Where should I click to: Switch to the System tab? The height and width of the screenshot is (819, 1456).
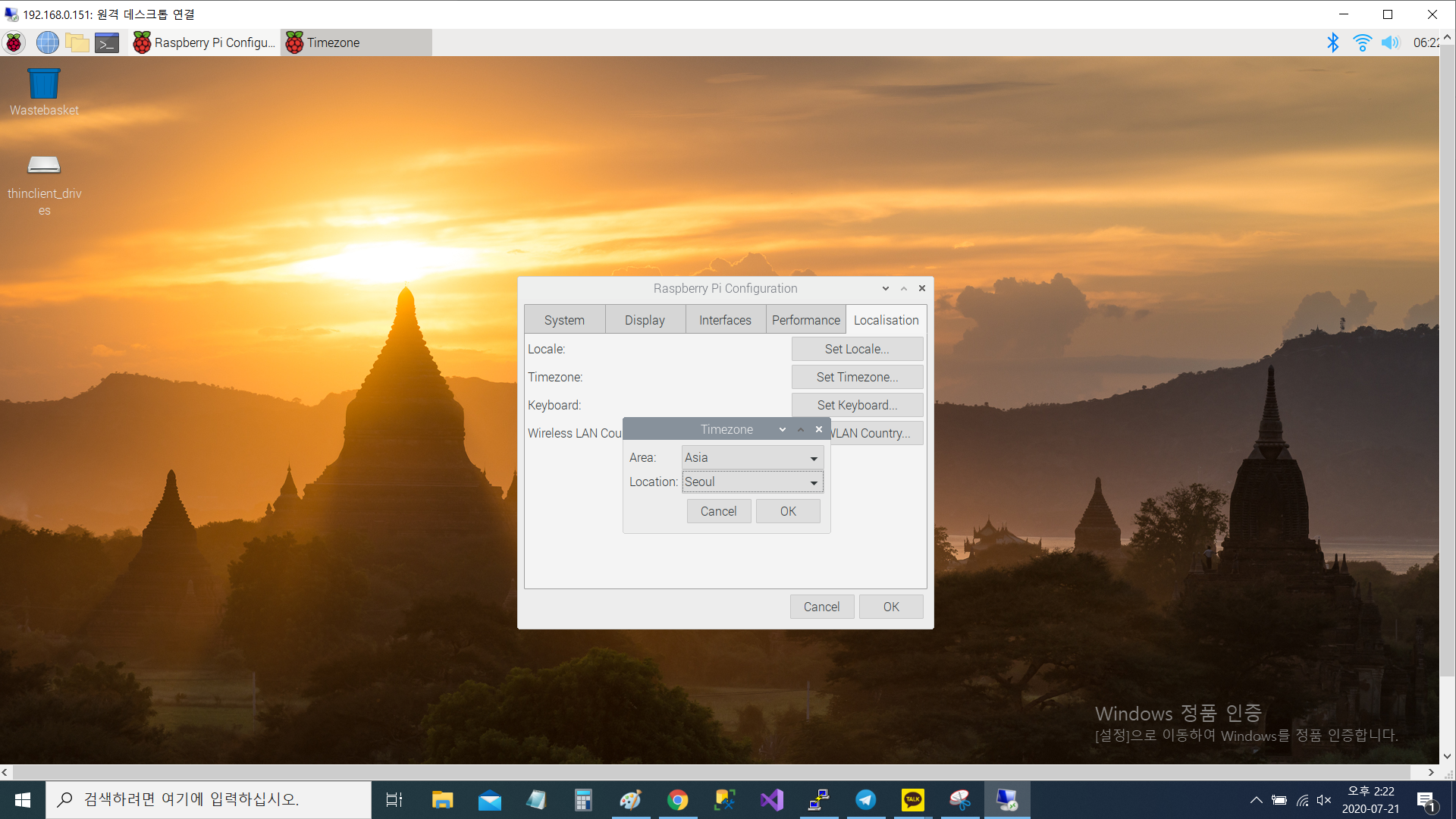(564, 320)
